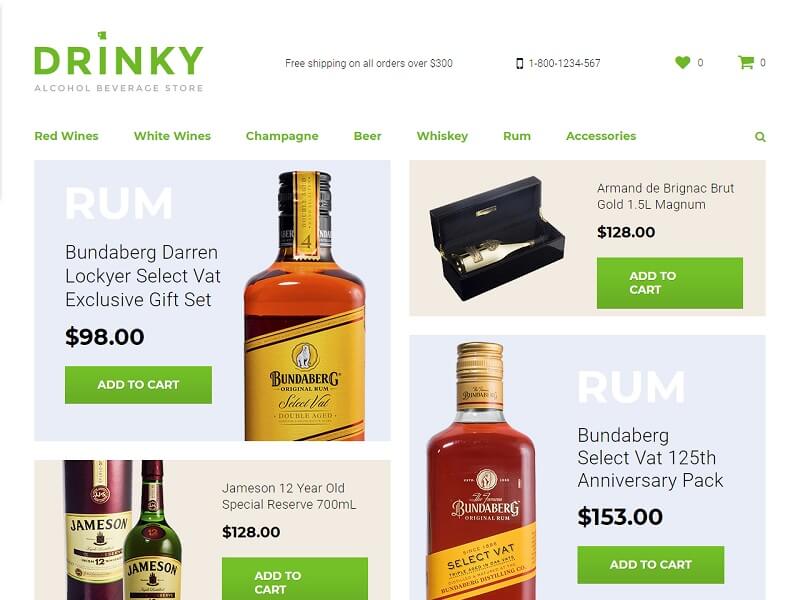Image resolution: width=800 pixels, height=600 pixels.
Task: Open the Jameson 12 Year Old Special Reserve link
Action: [x=289, y=496]
